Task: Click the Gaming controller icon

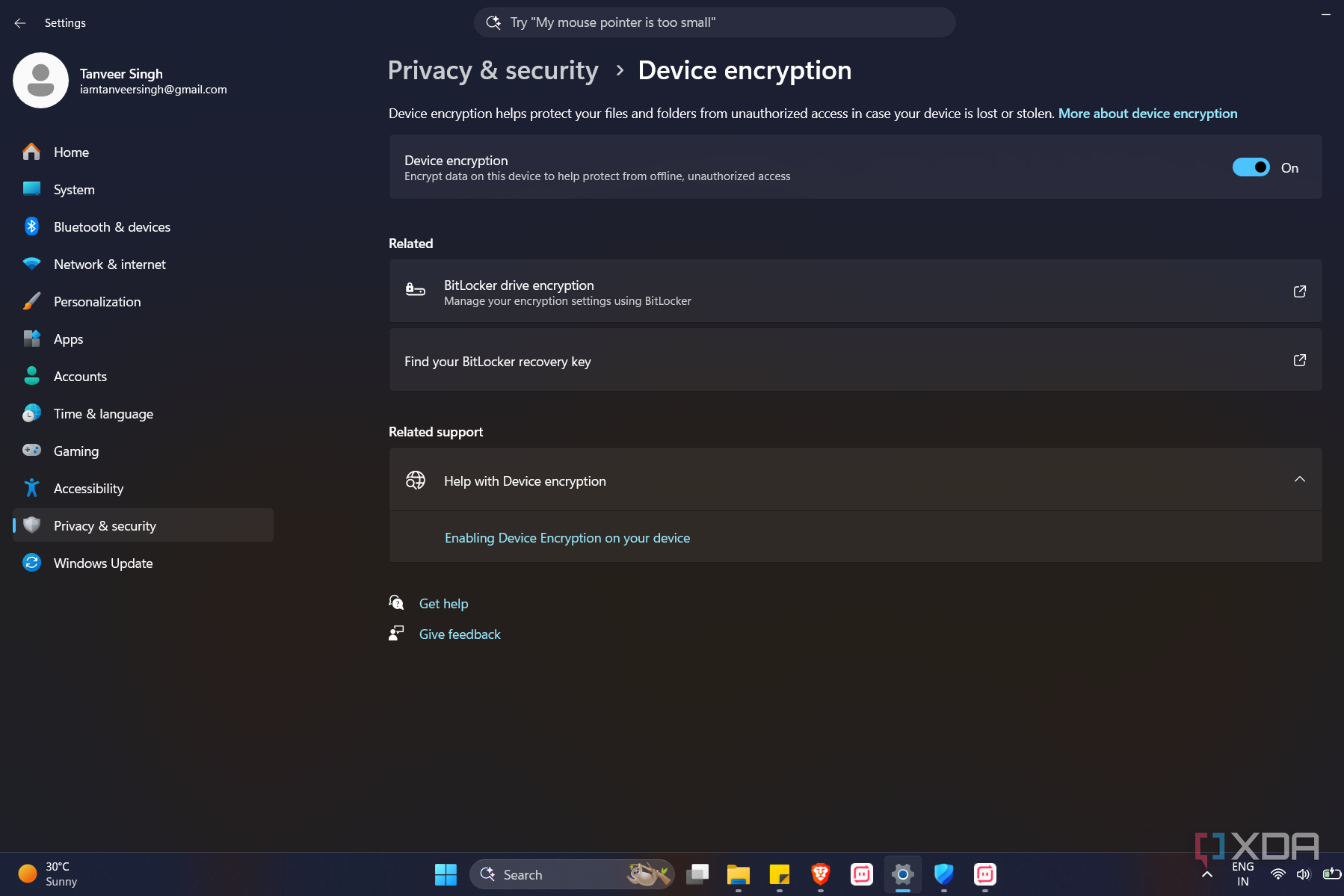Action: pyautogui.click(x=31, y=450)
